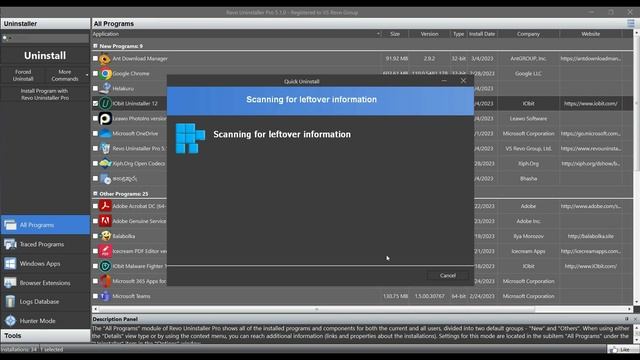The width and height of the screenshot is (640, 360).
Task: Check the Microsoft OneDrive checkbox
Action: (x=95, y=133)
